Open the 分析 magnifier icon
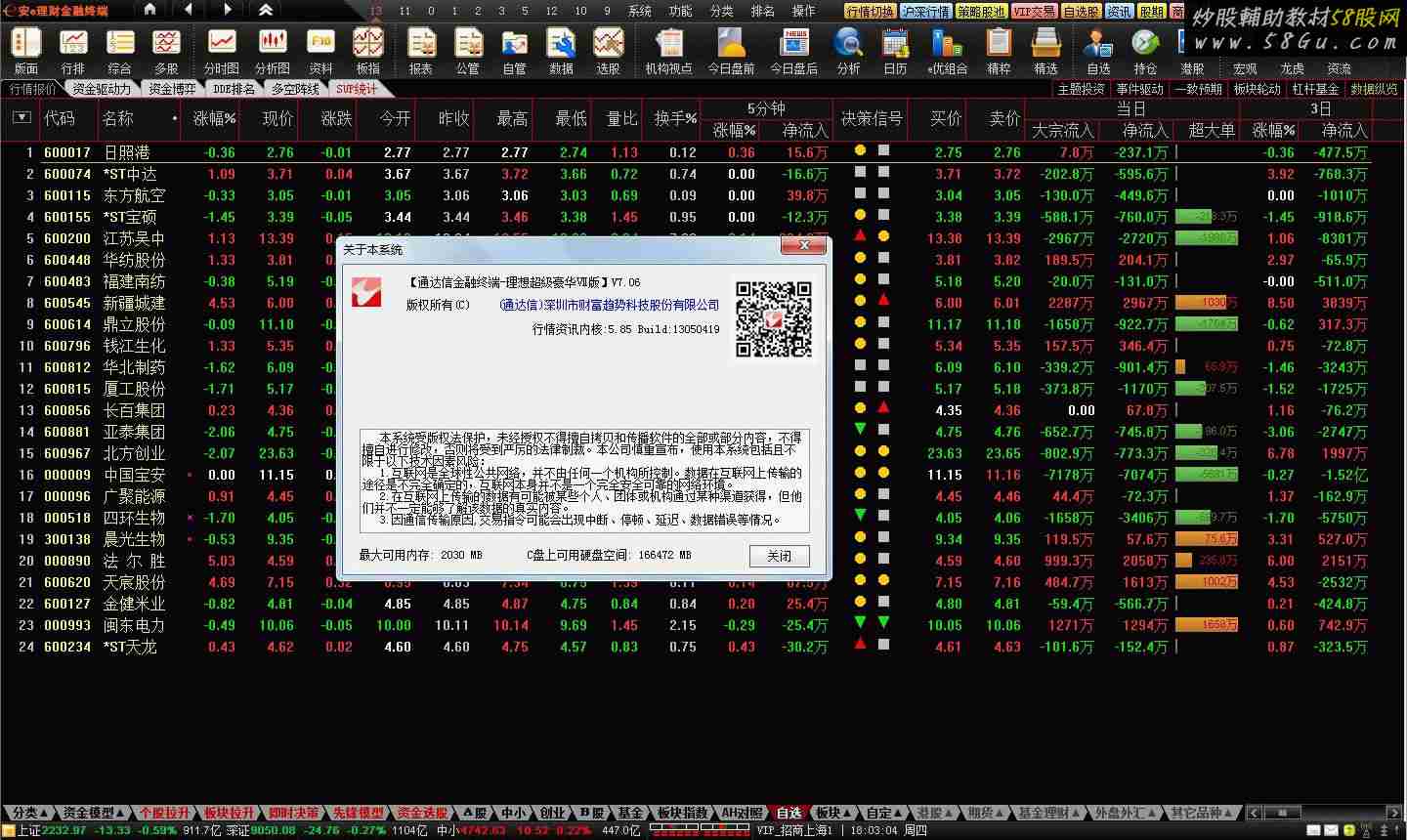This screenshot has height=840, width=1407. (848, 51)
